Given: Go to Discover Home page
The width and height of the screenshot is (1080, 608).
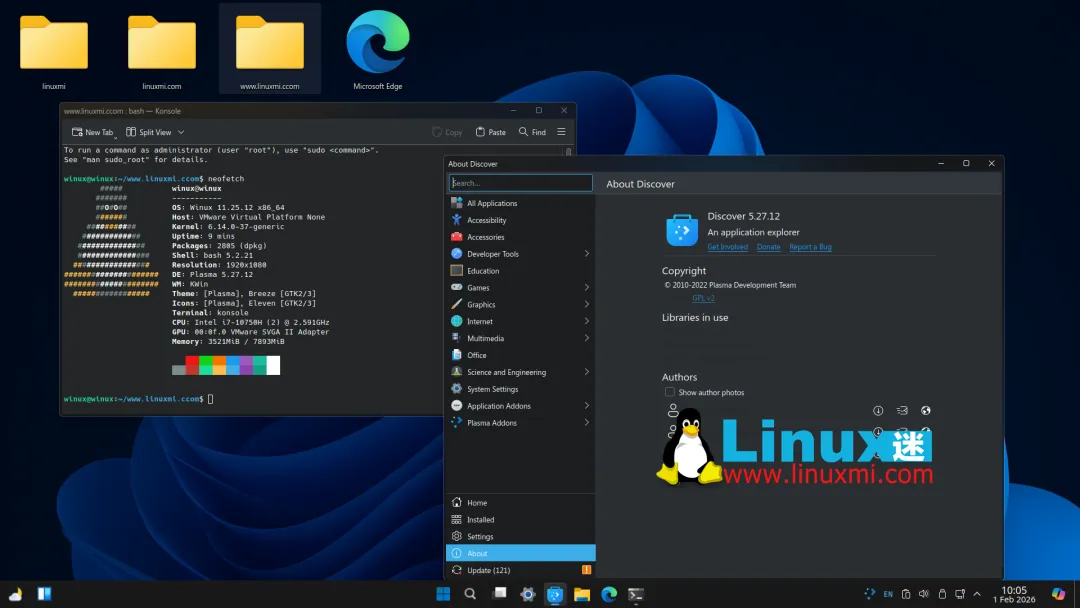Looking at the screenshot, I should pyautogui.click(x=520, y=503).
